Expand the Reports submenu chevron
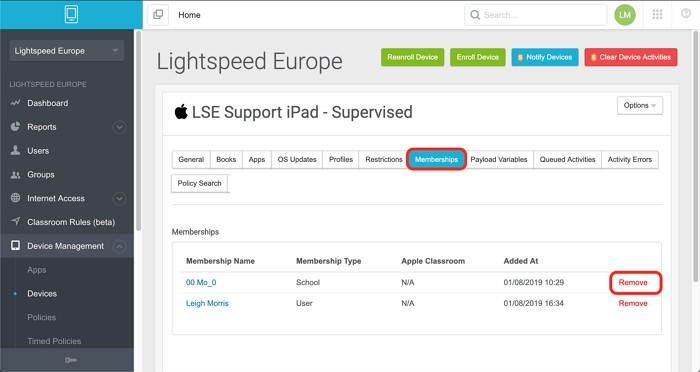 click(119, 127)
